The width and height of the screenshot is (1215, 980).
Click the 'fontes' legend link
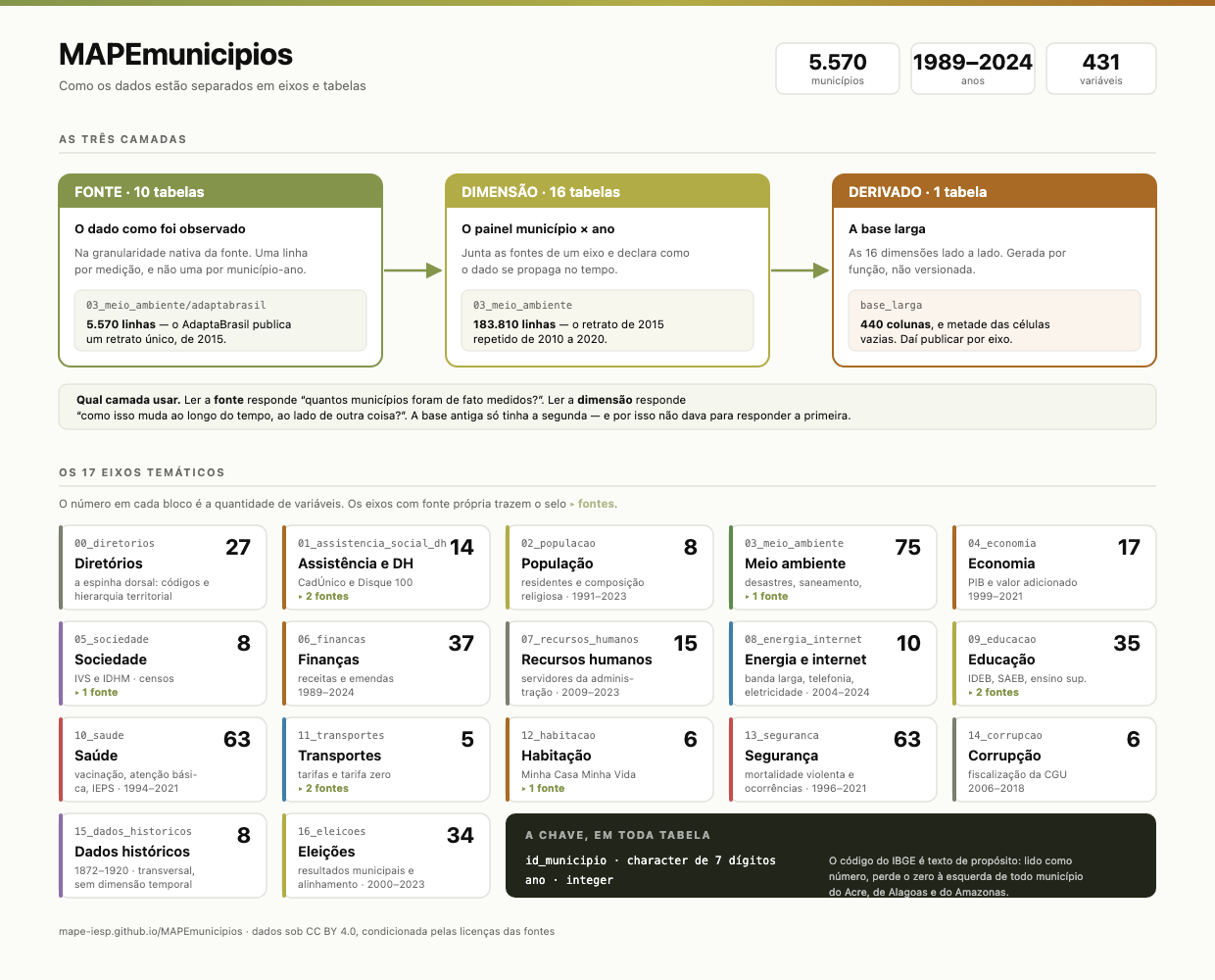tap(593, 504)
